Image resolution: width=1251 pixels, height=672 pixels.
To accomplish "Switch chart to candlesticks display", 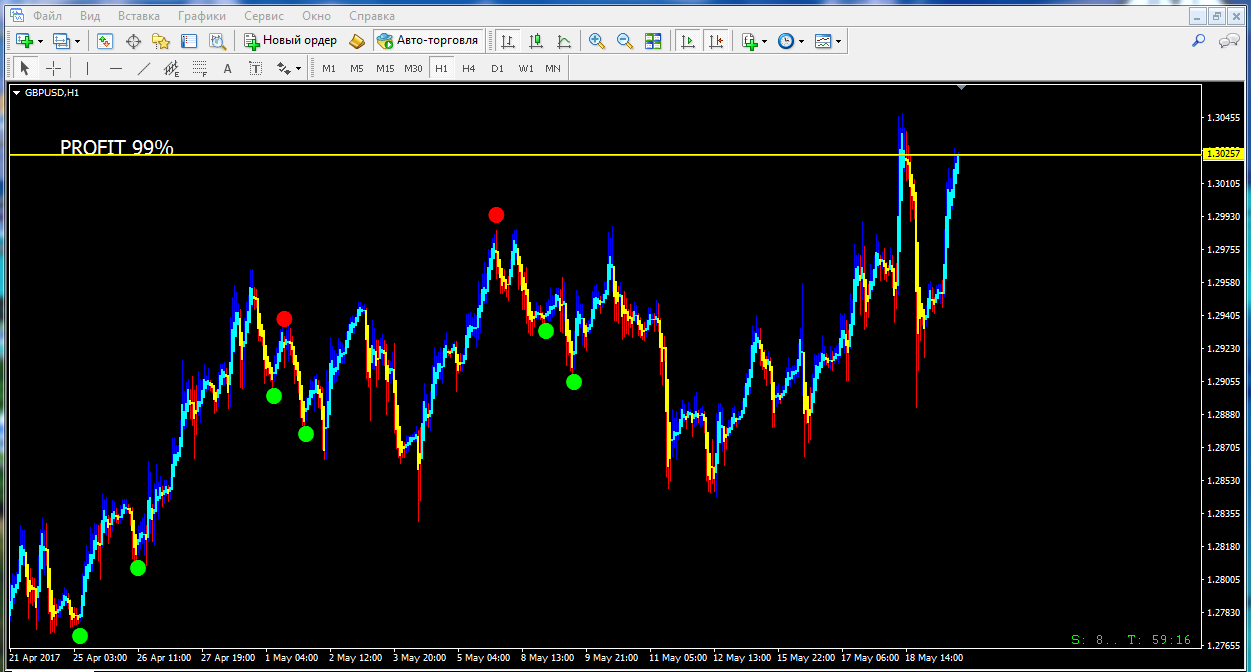I will coord(536,41).
